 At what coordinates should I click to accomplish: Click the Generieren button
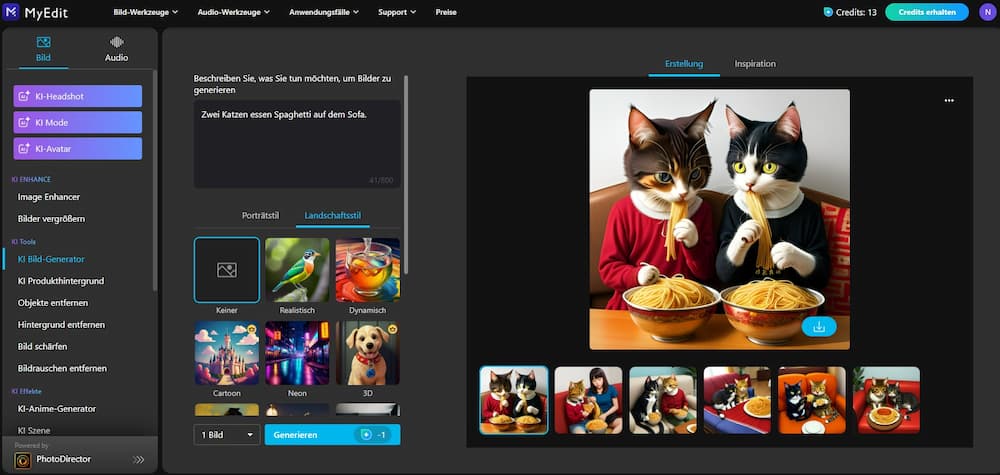point(332,435)
